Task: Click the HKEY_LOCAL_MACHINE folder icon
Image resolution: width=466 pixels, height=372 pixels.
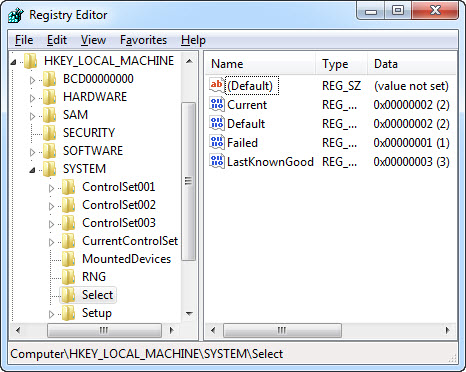Action: click(31, 61)
